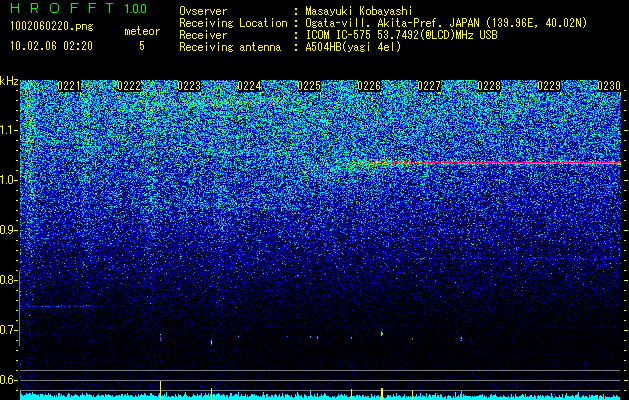Click the 0.6 frequency axis label
The image size is (629, 400).
9,380
